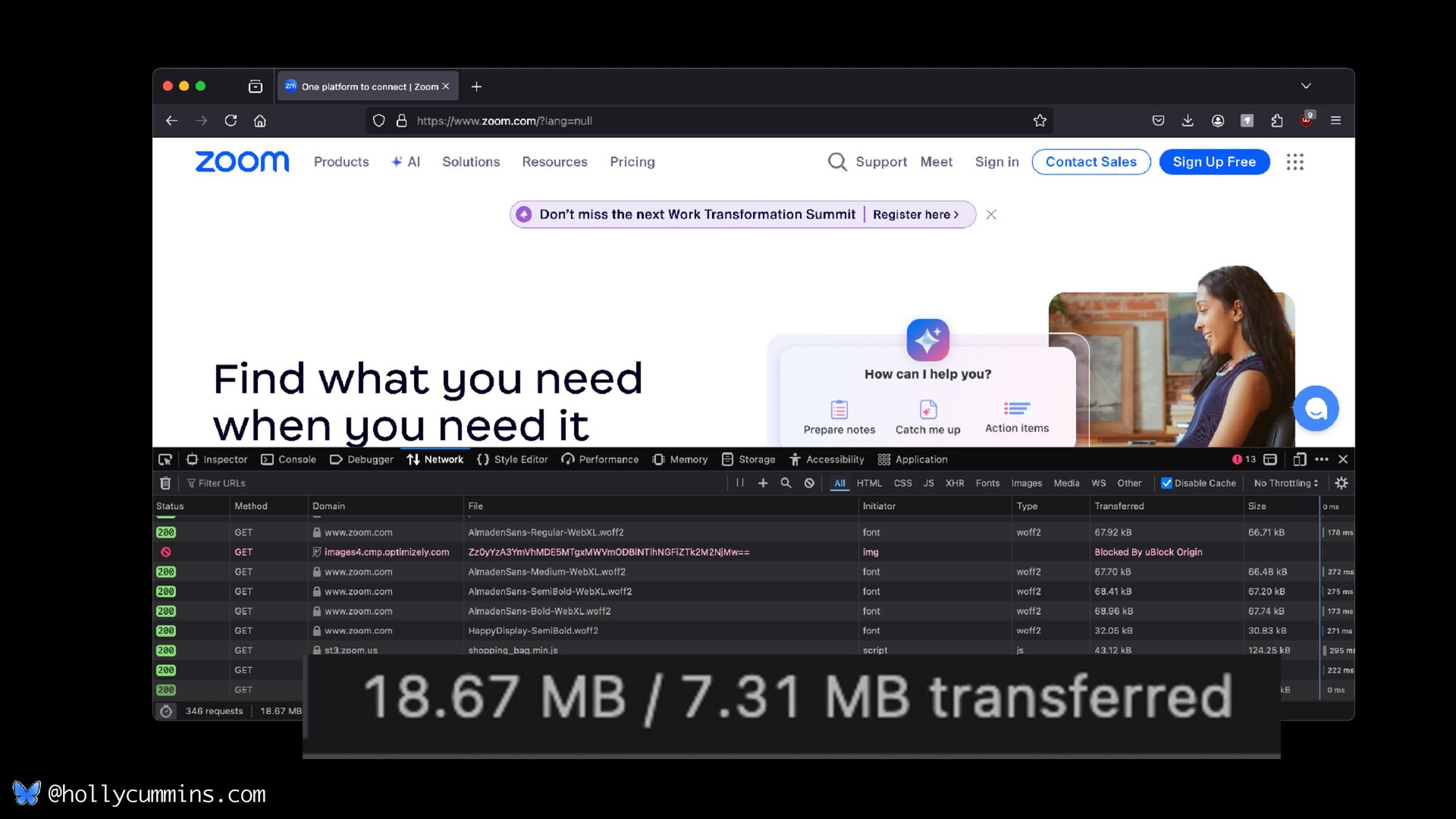Select the Fonts request filter

(987, 483)
